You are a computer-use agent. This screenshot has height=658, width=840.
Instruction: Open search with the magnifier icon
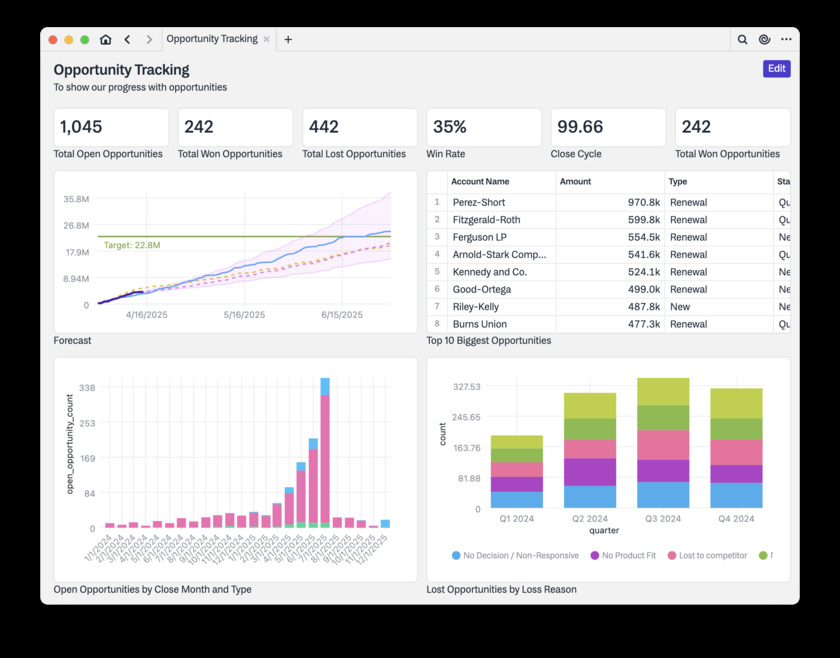tap(742, 40)
